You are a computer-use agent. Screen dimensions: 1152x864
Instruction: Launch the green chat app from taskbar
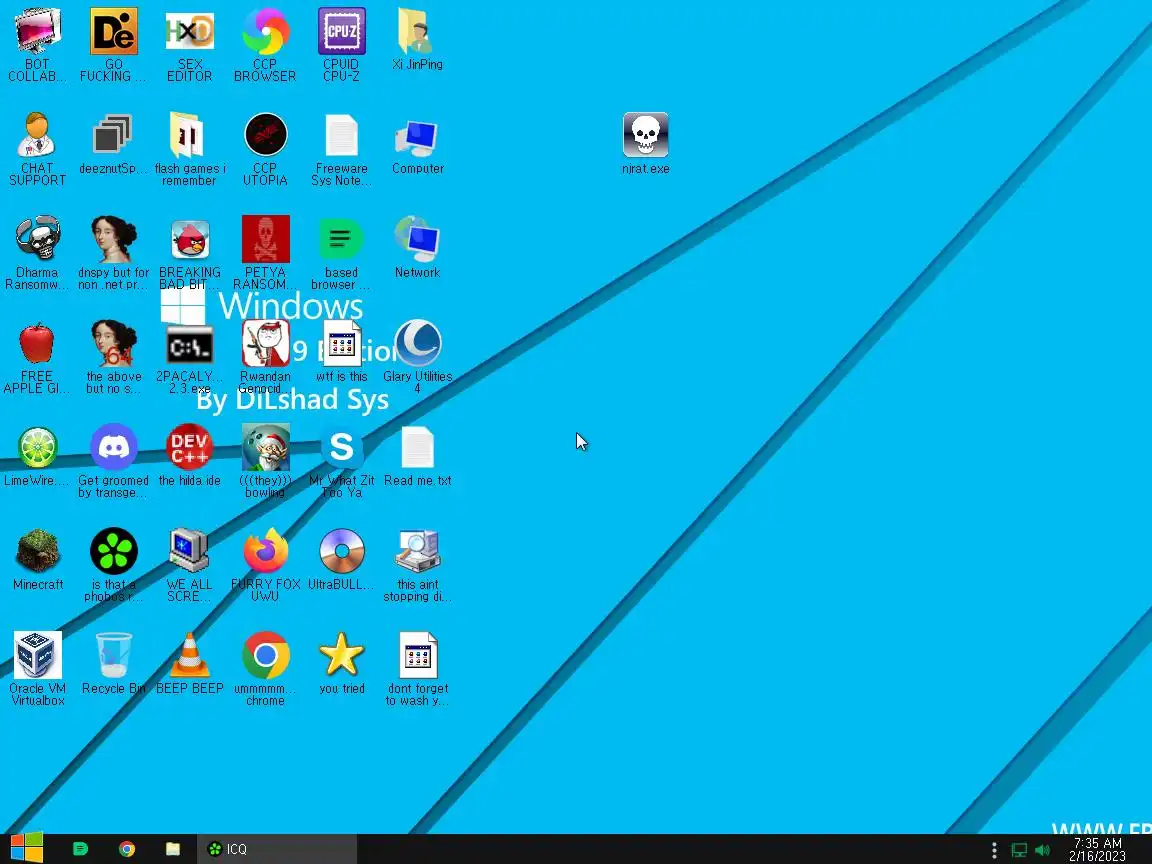pos(80,849)
